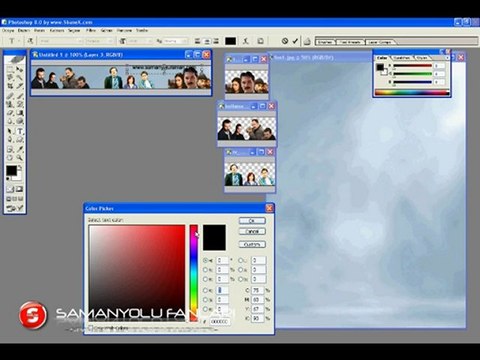Select the Path Selection tool
The width and height of the screenshot is (480, 360).
point(10,131)
